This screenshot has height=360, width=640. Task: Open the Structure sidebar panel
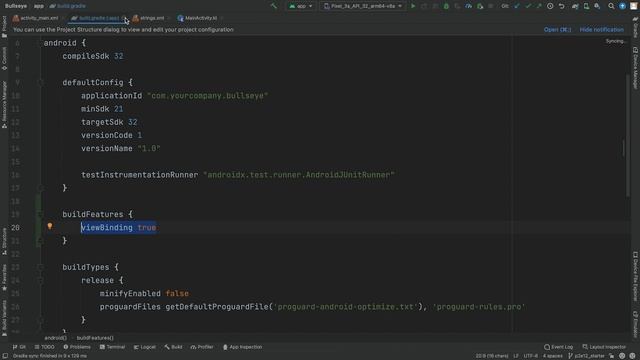(x=4, y=242)
